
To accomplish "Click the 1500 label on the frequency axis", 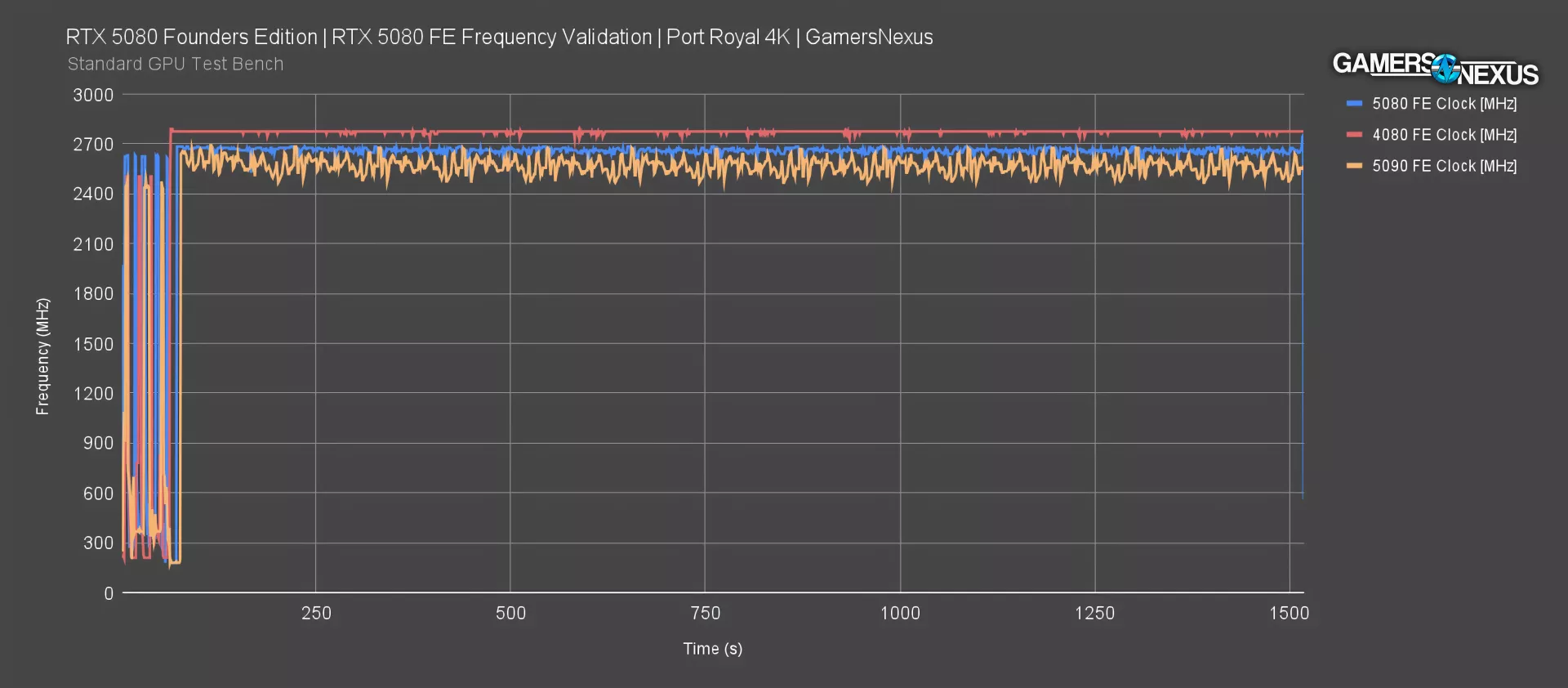I will tap(93, 344).
